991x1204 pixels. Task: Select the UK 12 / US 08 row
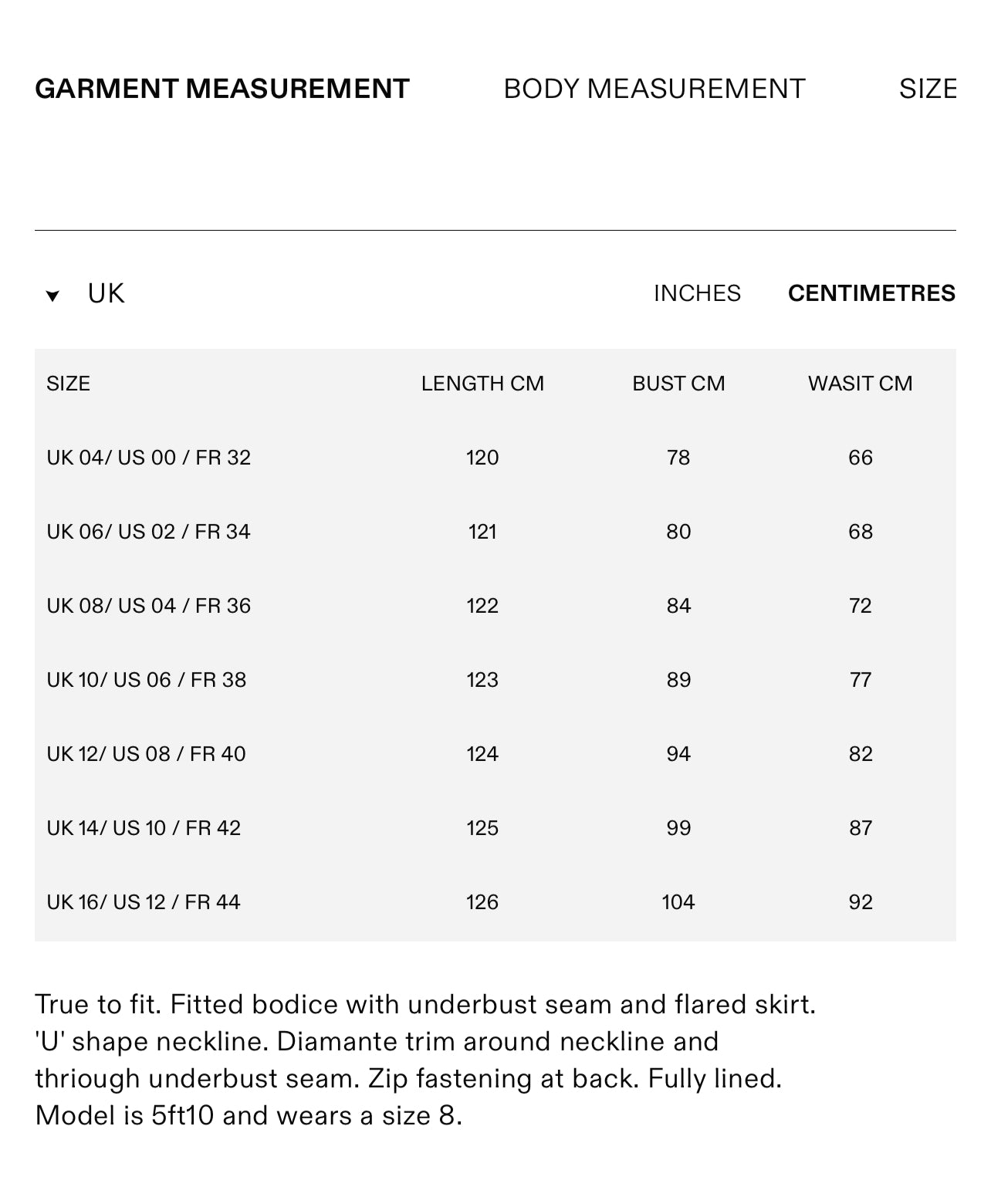point(147,754)
